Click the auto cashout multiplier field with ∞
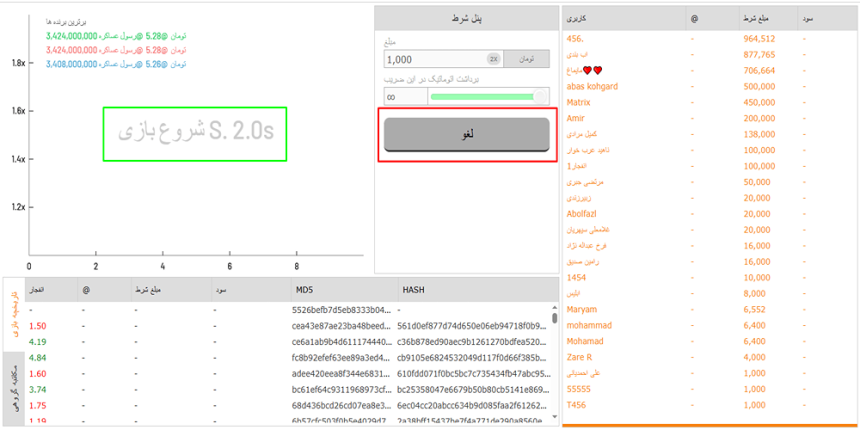Image resolution: width=860 pixels, height=430 pixels. click(x=403, y=96)
